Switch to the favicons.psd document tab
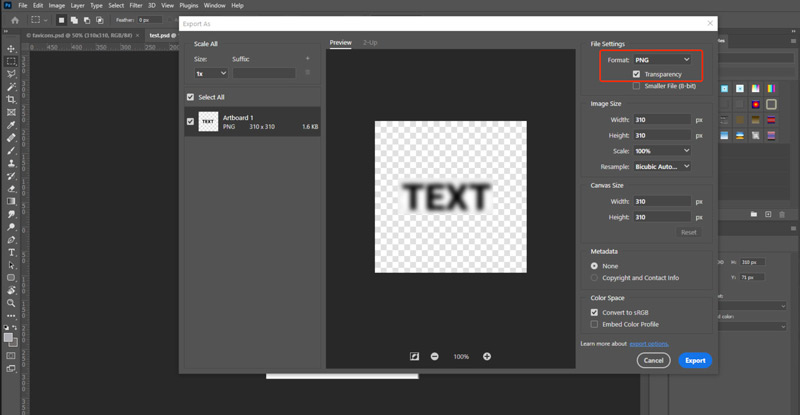The width and height of the screenshot is (800, 415). coord(82,35)
